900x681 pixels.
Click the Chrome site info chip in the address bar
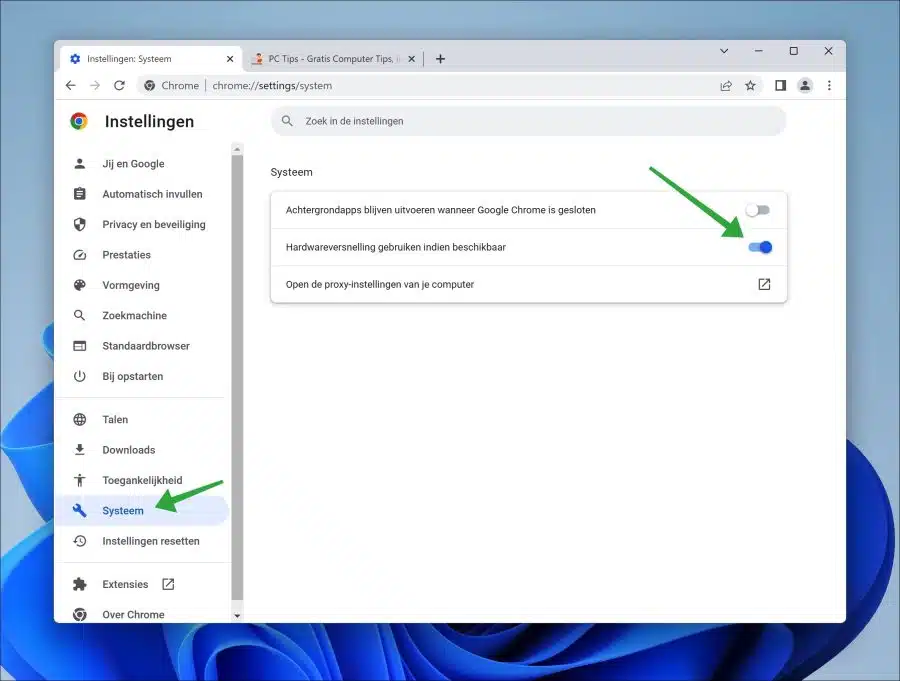pos(172,86)
